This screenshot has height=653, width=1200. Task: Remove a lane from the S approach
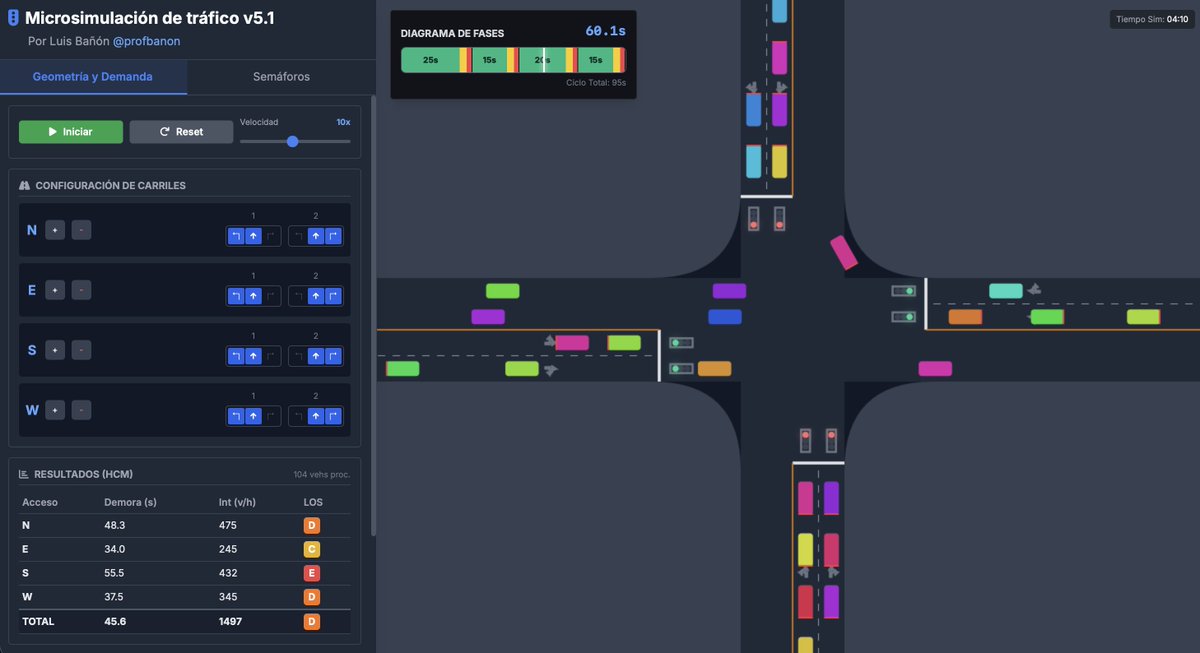click(82, 350)
